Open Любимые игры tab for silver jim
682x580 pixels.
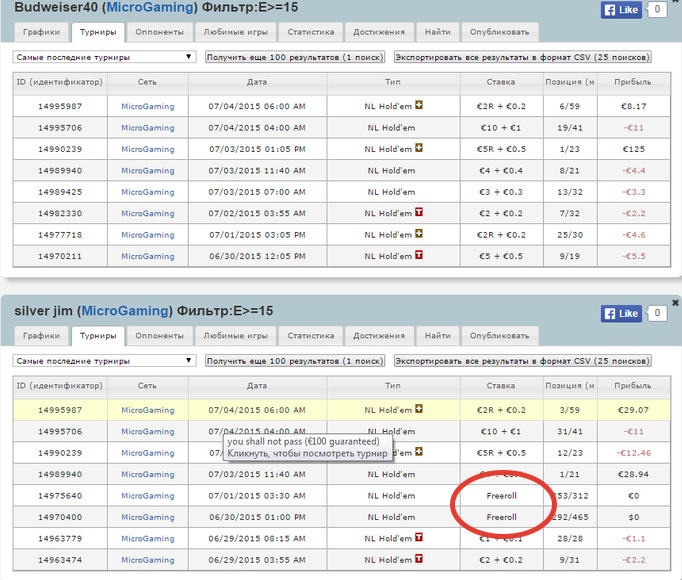tap(235, 336)
